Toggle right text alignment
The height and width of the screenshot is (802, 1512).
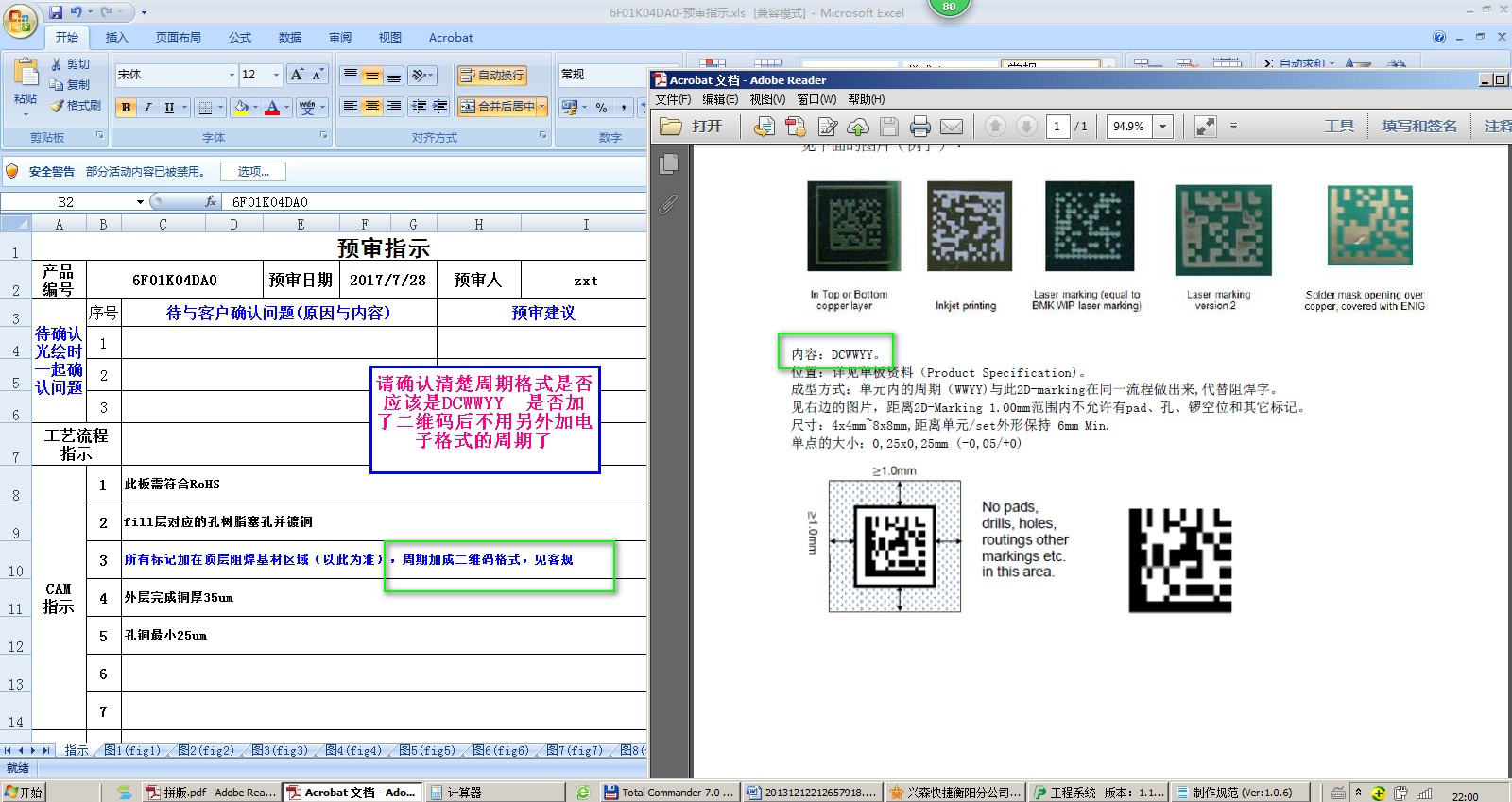click(394, 107)
